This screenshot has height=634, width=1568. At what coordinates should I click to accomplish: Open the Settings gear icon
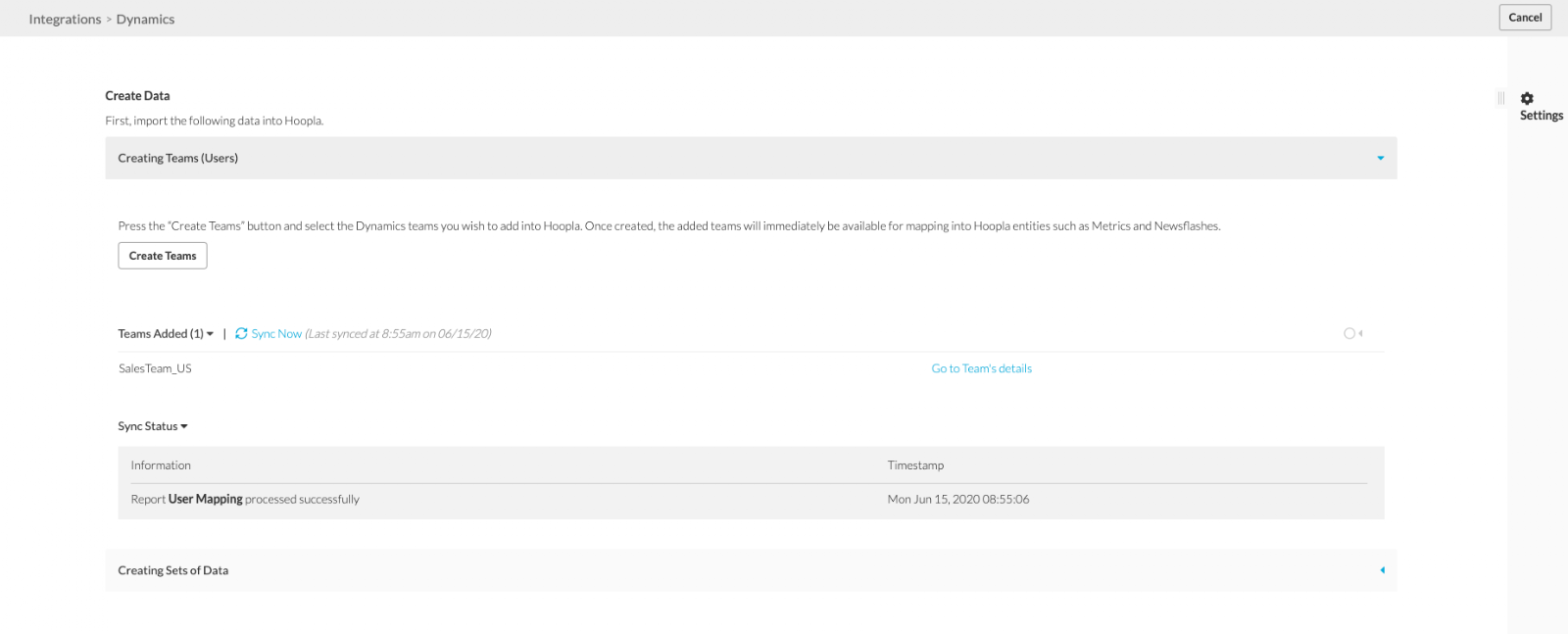(x=1527, y=98)
